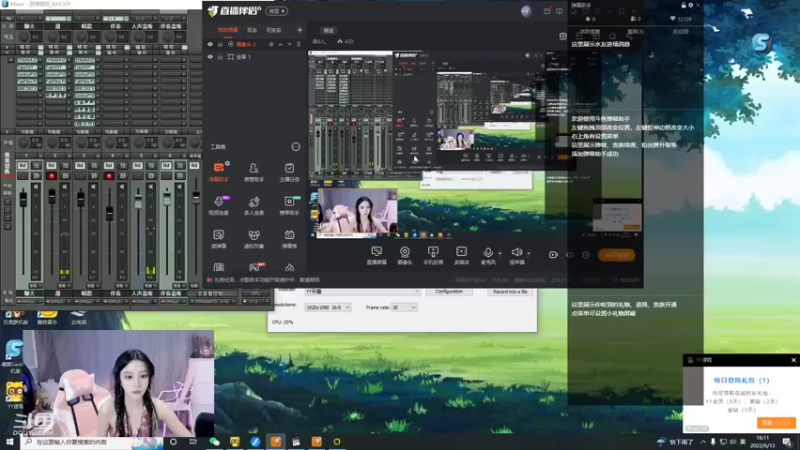Click the 麦克风 microphone icon

tap(488, 253)
